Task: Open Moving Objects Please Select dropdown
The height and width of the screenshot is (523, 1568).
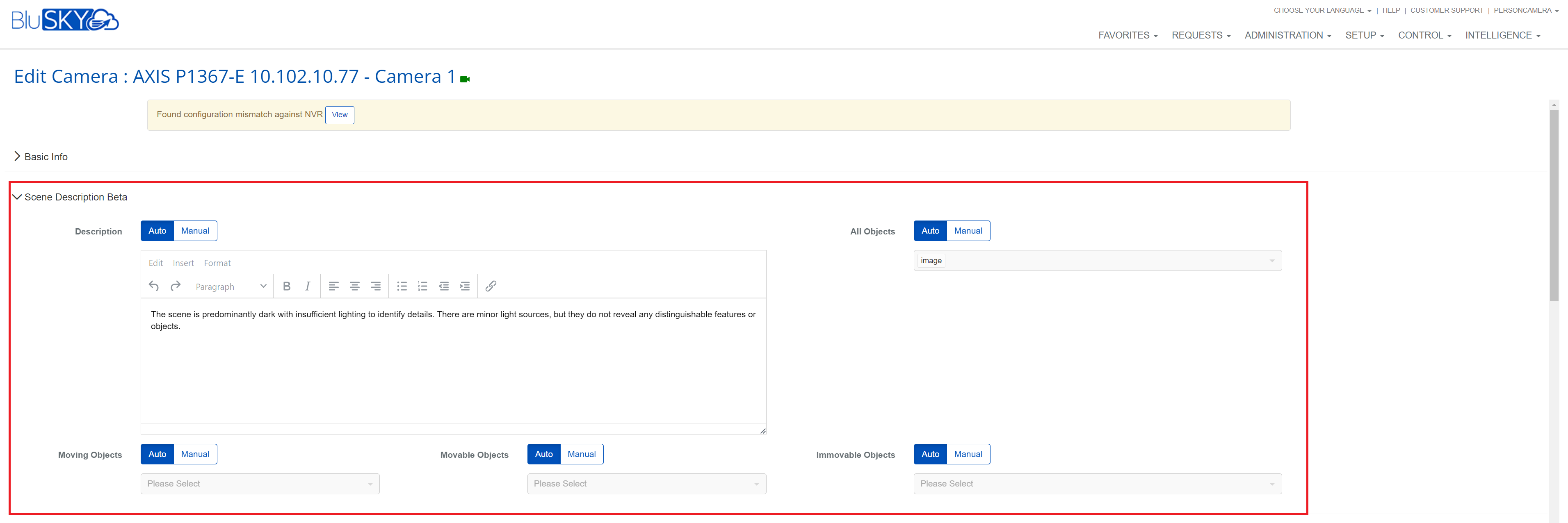Action: click(260, 484)
